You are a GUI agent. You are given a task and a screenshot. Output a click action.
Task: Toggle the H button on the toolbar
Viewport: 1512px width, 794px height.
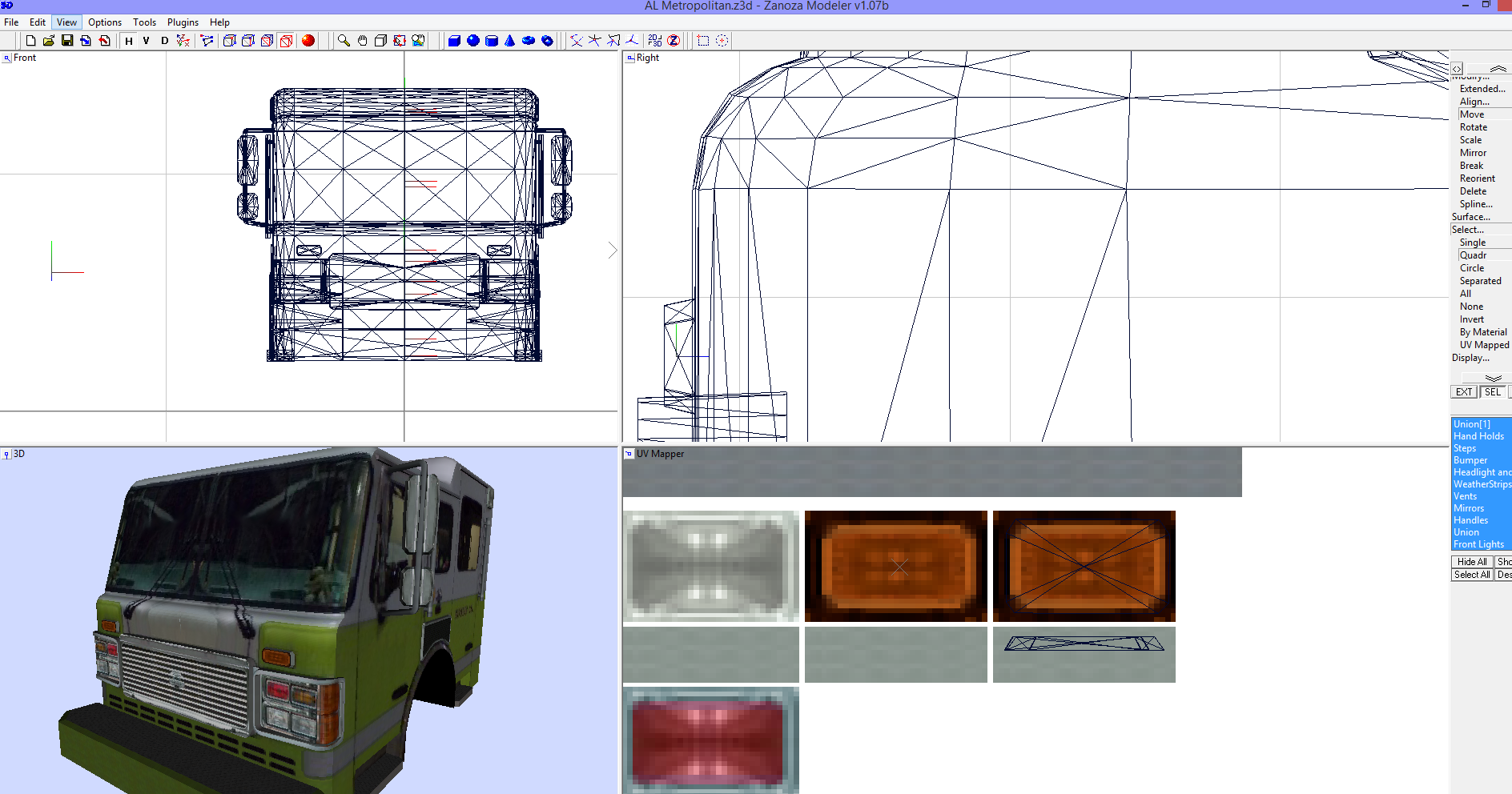(x=128, y=40)
